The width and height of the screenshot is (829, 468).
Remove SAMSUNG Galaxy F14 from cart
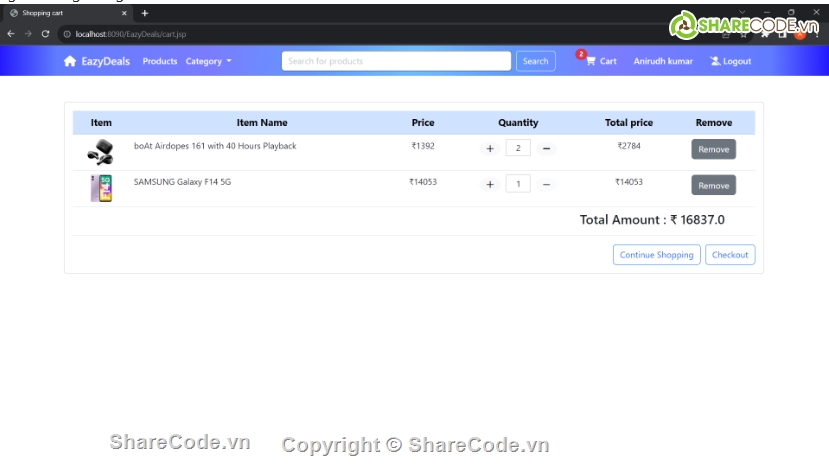713,185
